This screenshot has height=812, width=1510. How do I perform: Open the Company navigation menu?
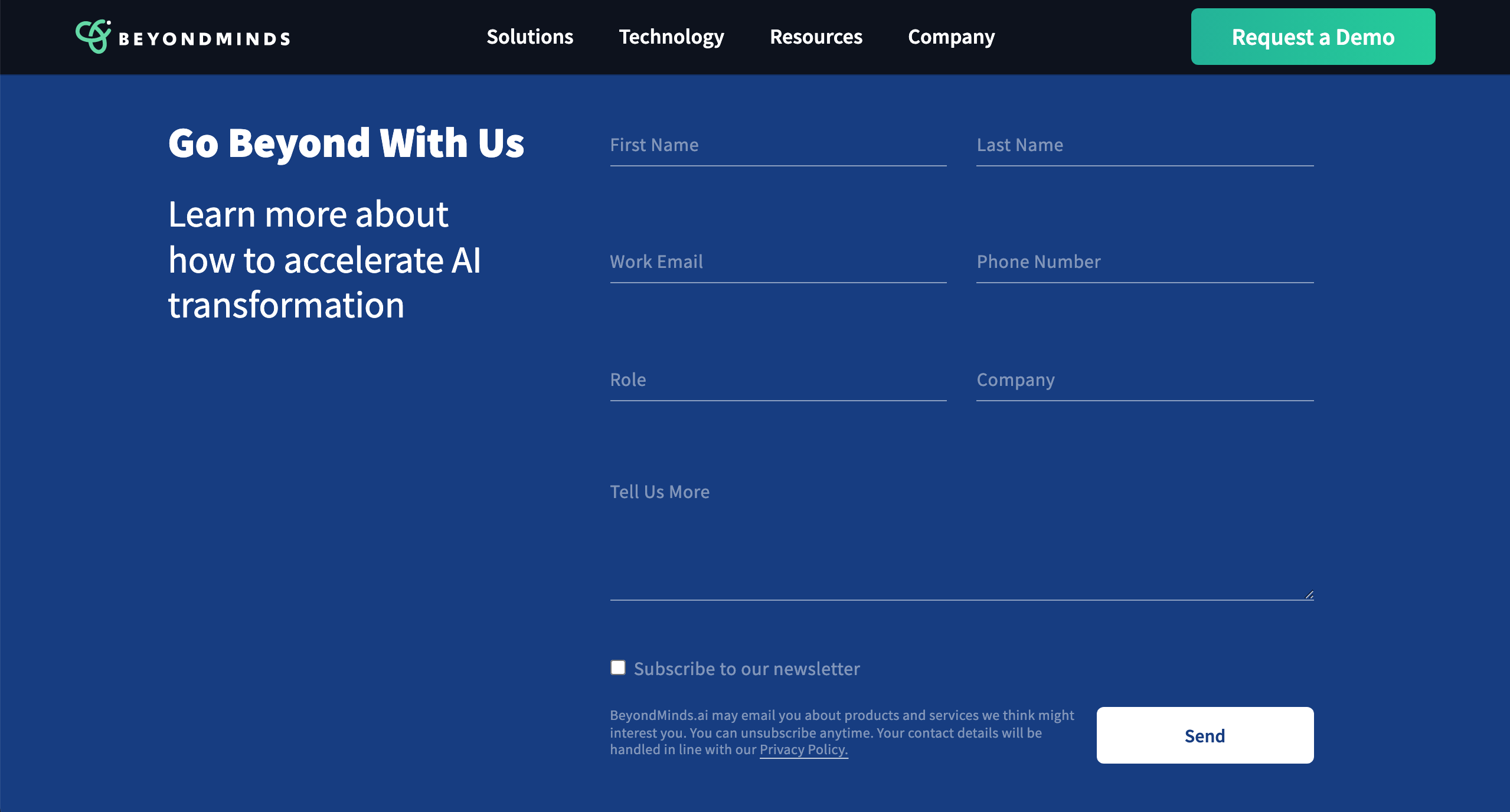click(x=951, y=37)
